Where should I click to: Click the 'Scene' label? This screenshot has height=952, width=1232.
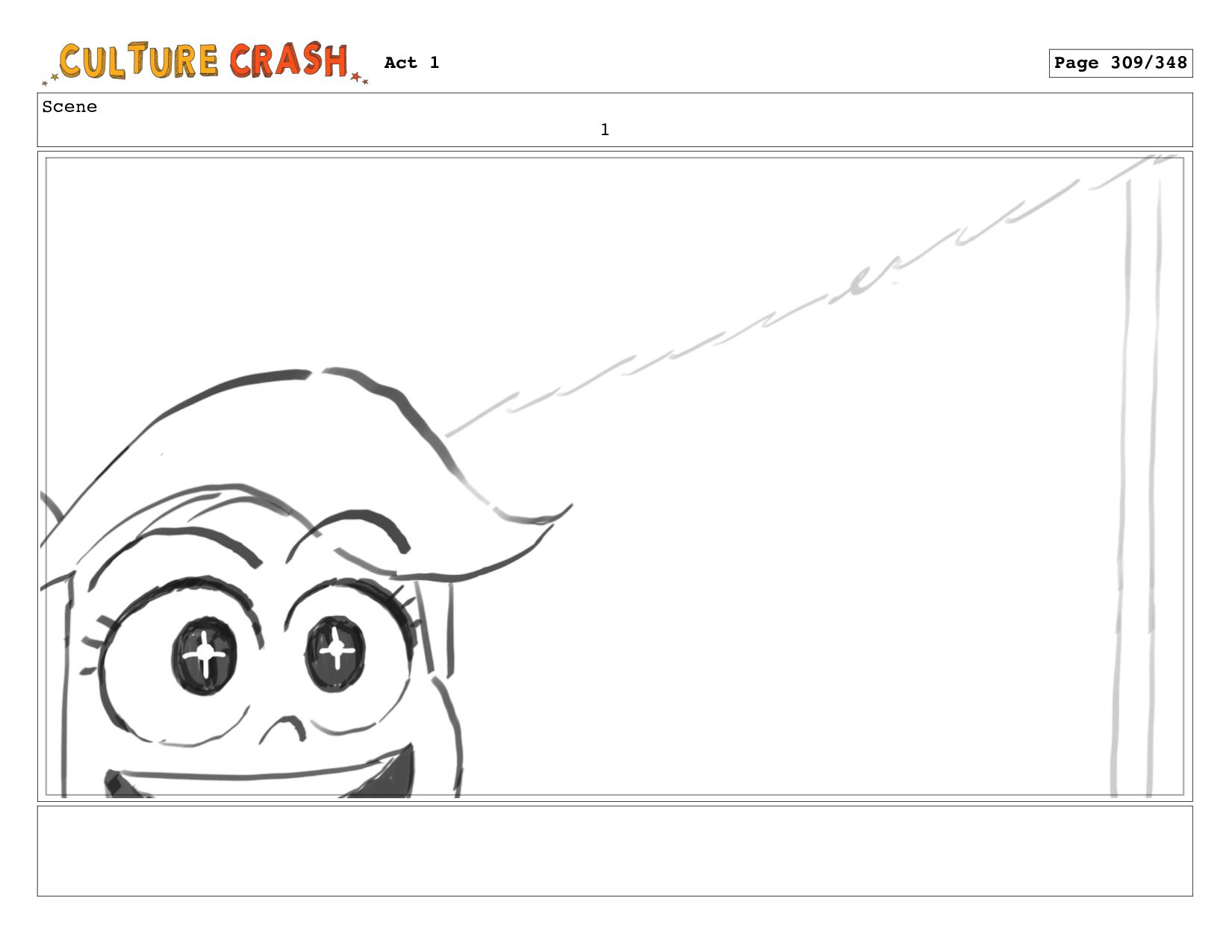69,107
